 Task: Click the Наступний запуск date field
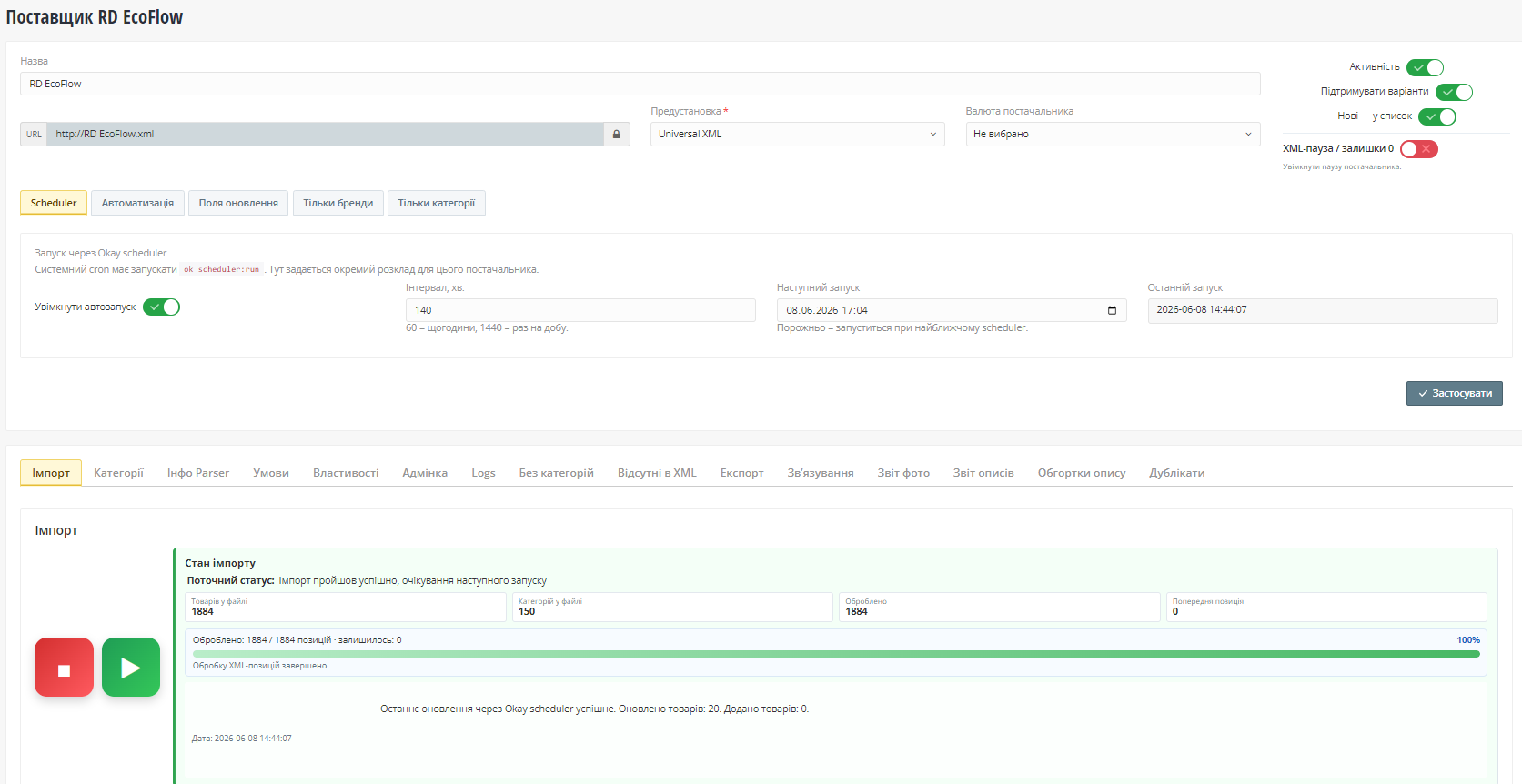click(952, 310)
